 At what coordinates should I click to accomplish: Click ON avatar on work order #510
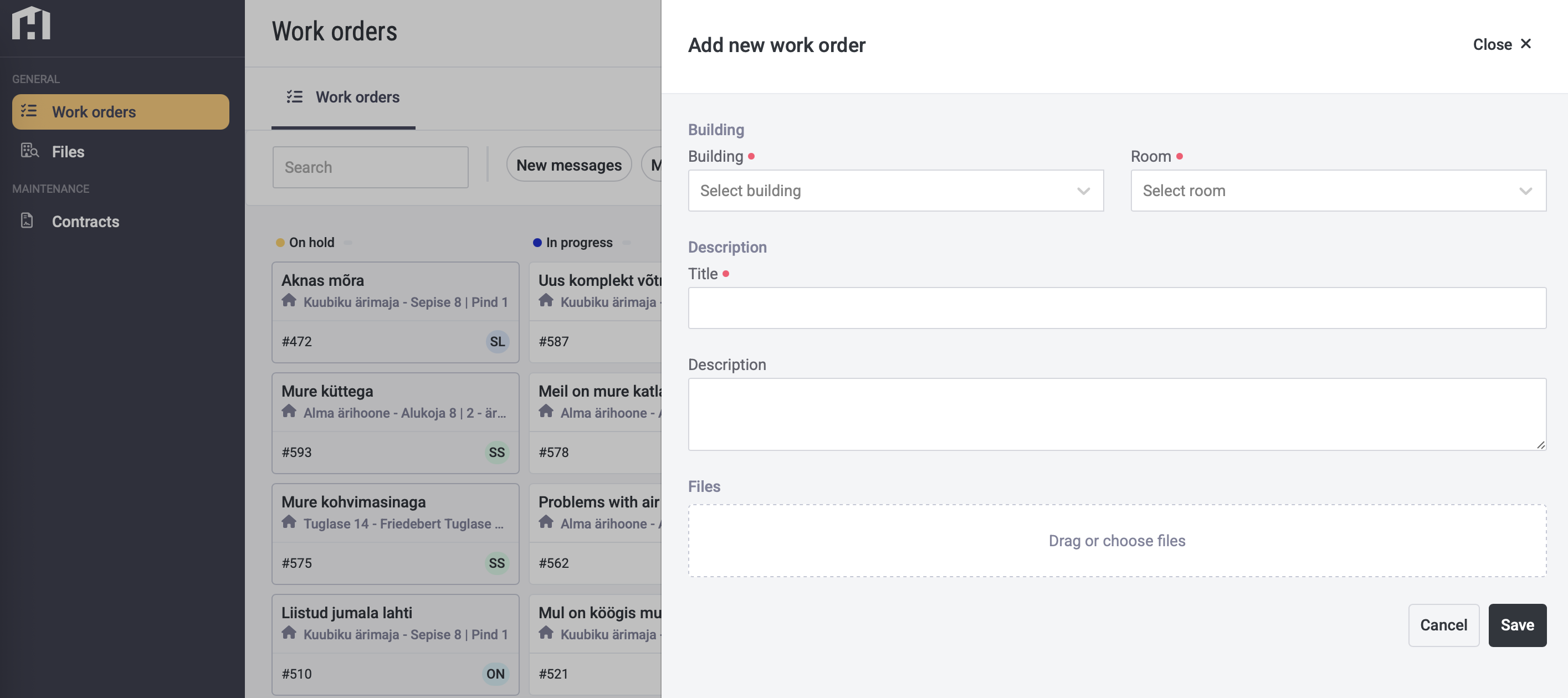point(495,674)
